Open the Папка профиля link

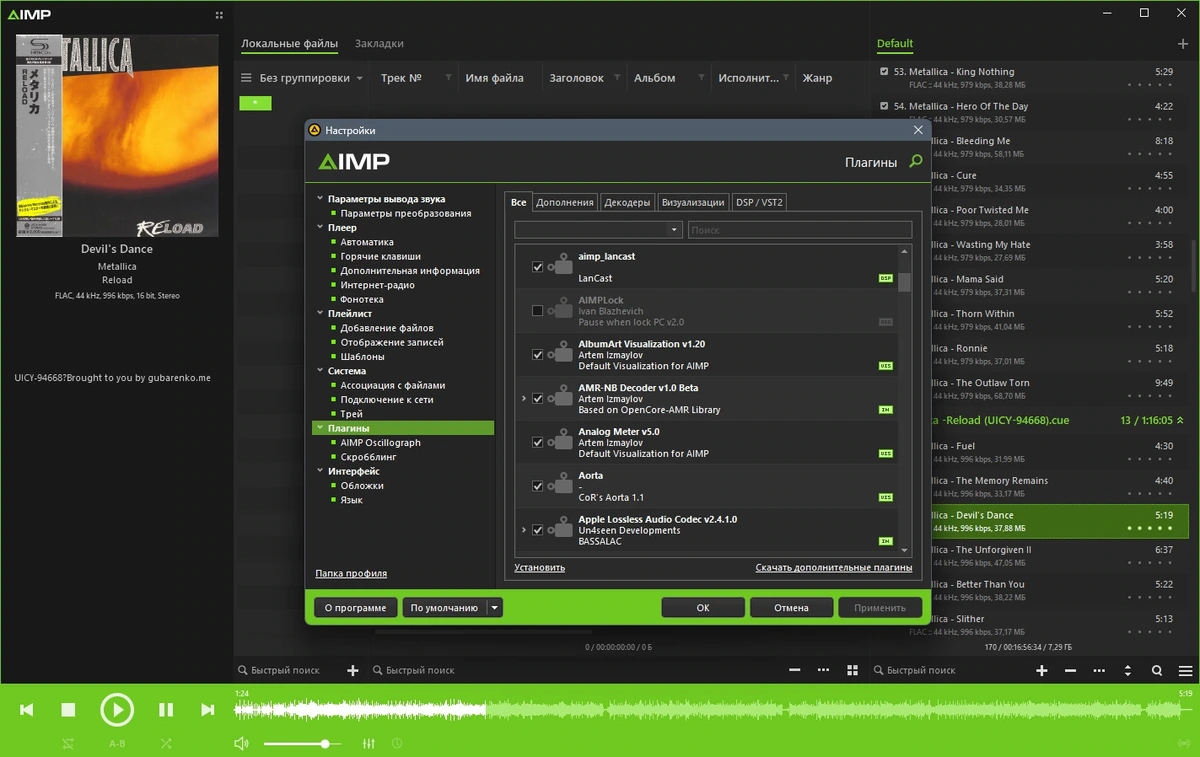(351, 573)
